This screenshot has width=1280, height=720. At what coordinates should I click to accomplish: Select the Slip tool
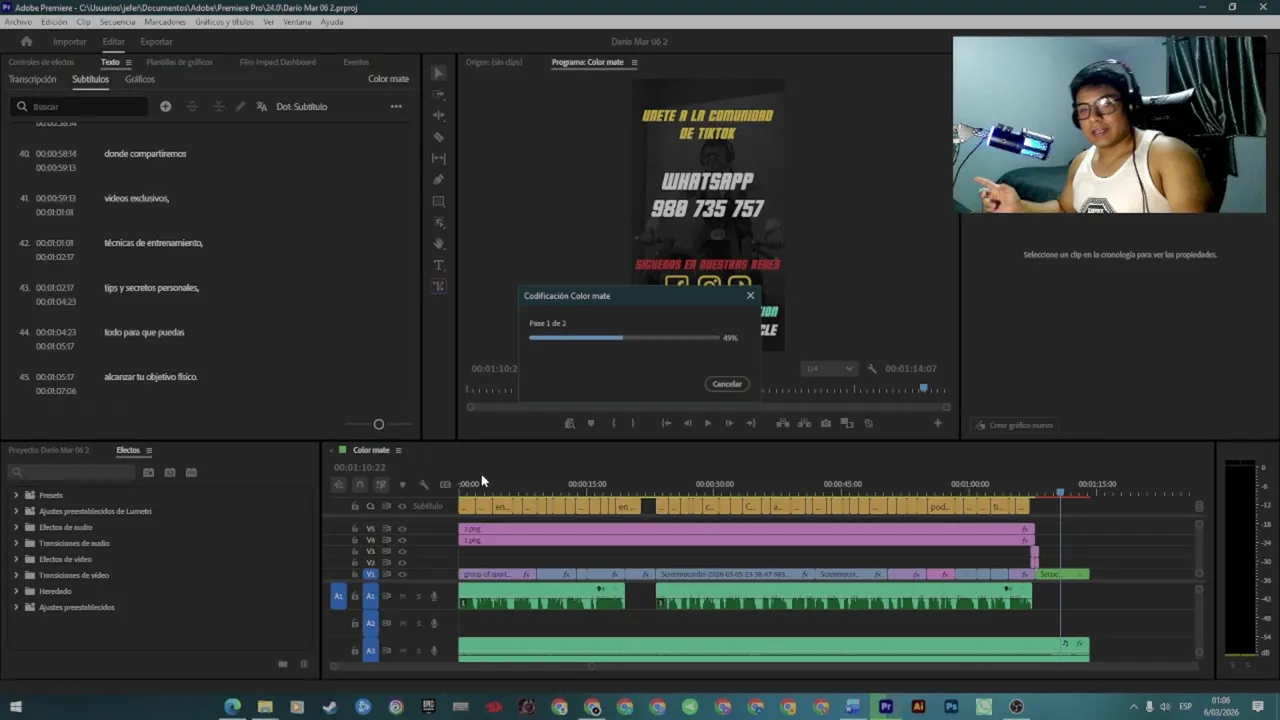click(438, 158)
